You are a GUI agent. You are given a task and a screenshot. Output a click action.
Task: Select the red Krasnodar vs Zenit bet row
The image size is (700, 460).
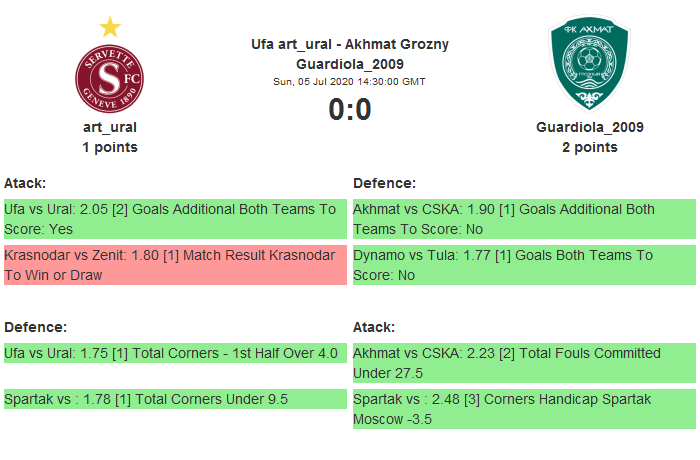point(174,265)
